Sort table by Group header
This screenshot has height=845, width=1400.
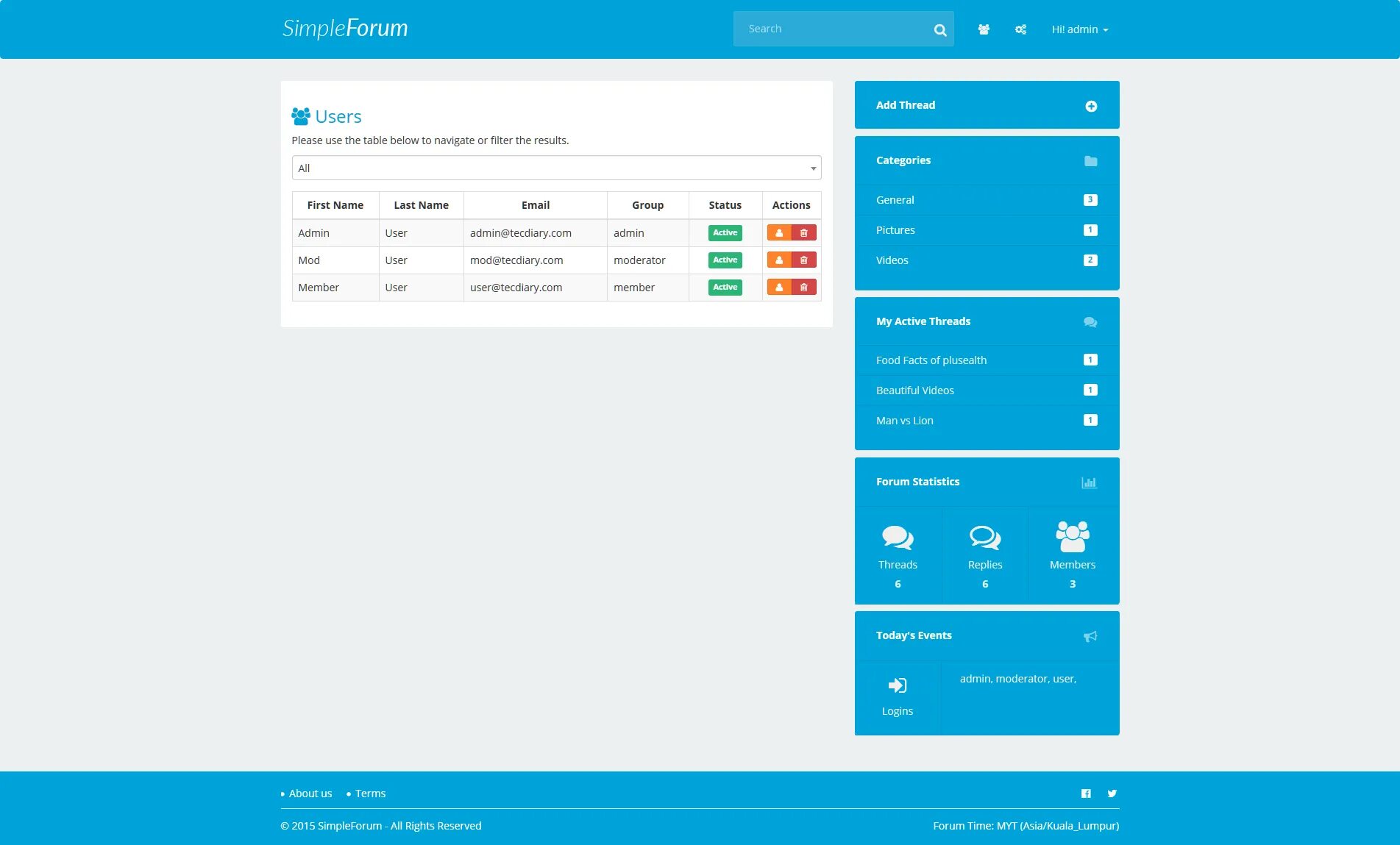[x=647, y=205]
